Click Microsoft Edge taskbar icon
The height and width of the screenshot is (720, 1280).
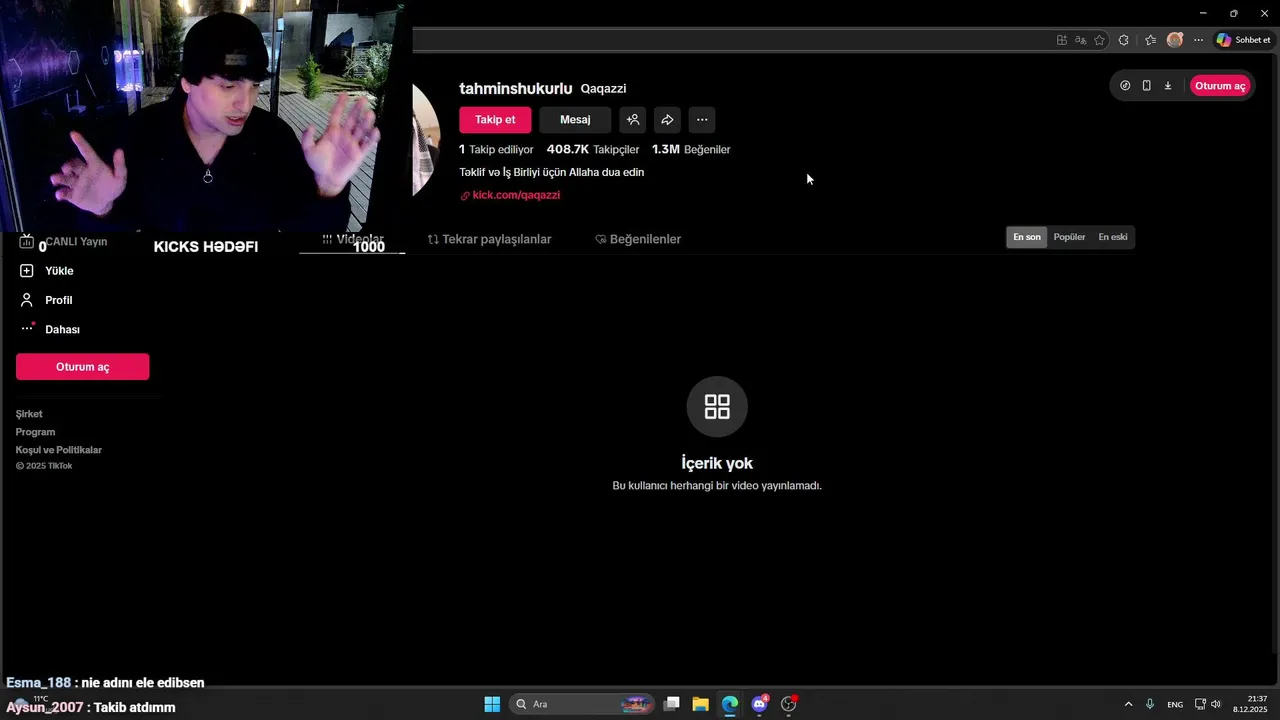click(x=730, y=704)
